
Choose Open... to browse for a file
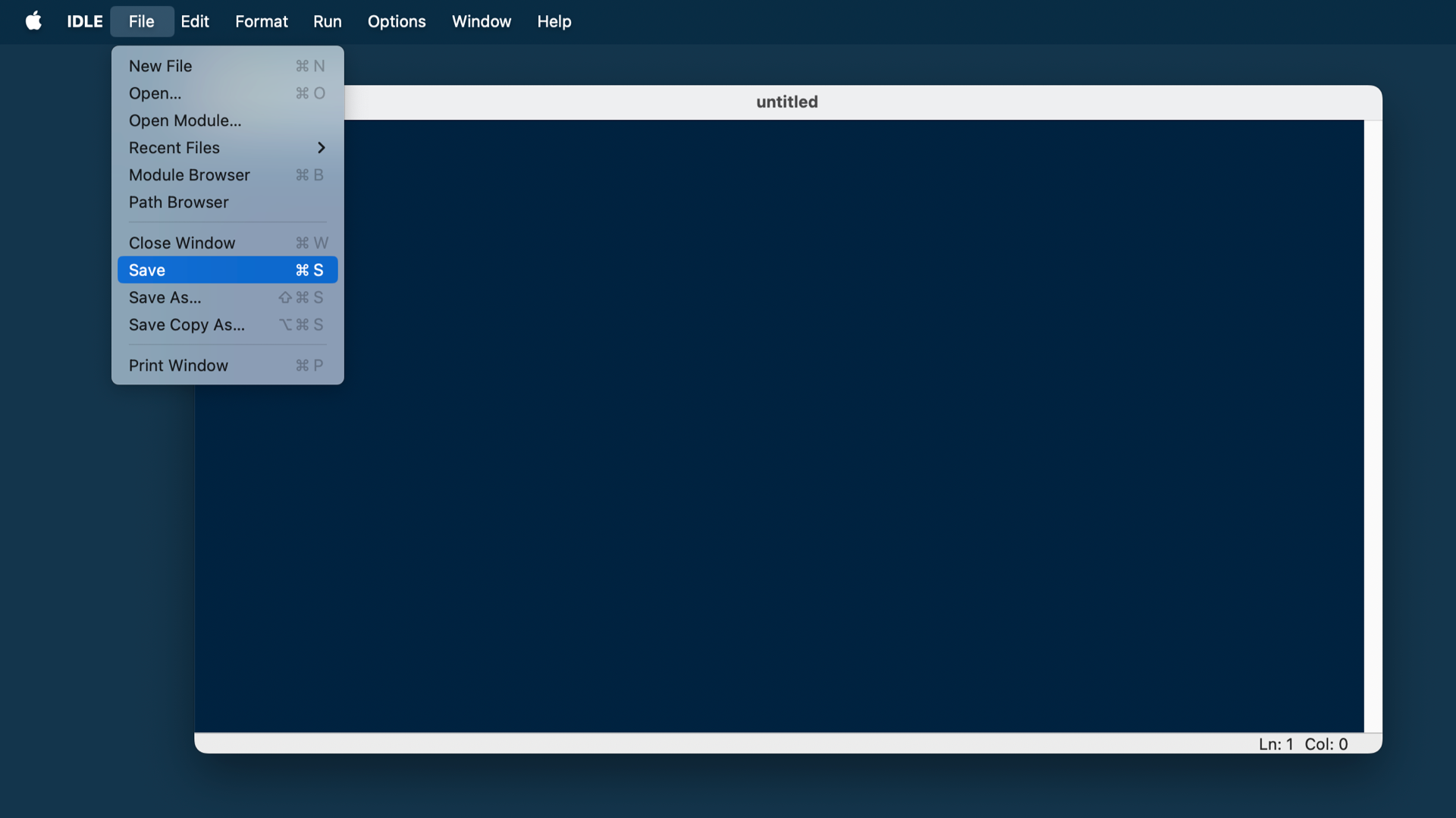(x=154, y=93)
